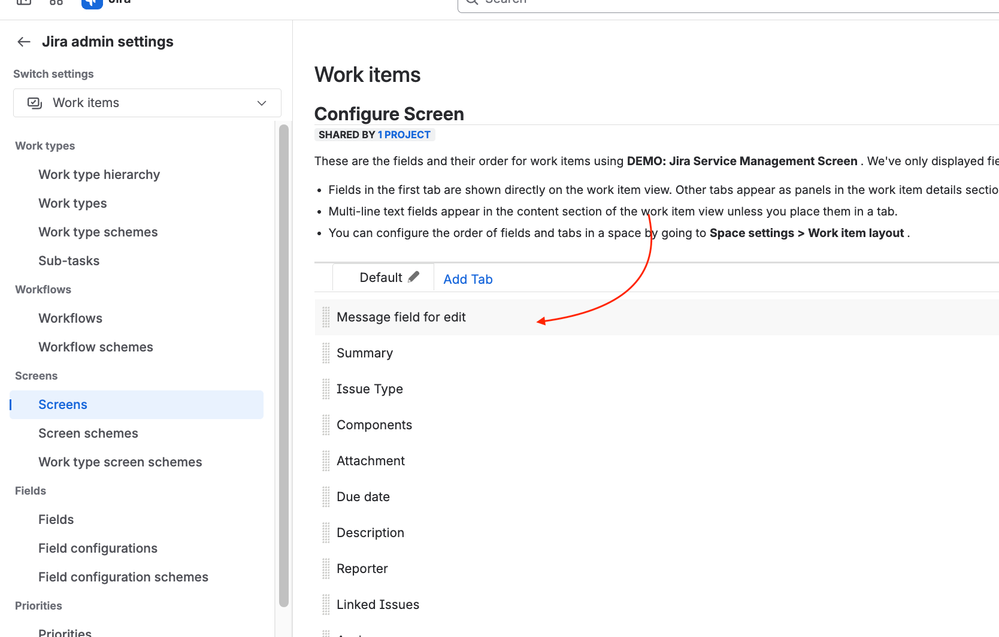Click the Priorities section heading

pyautogui.click(x=38, y=606)
